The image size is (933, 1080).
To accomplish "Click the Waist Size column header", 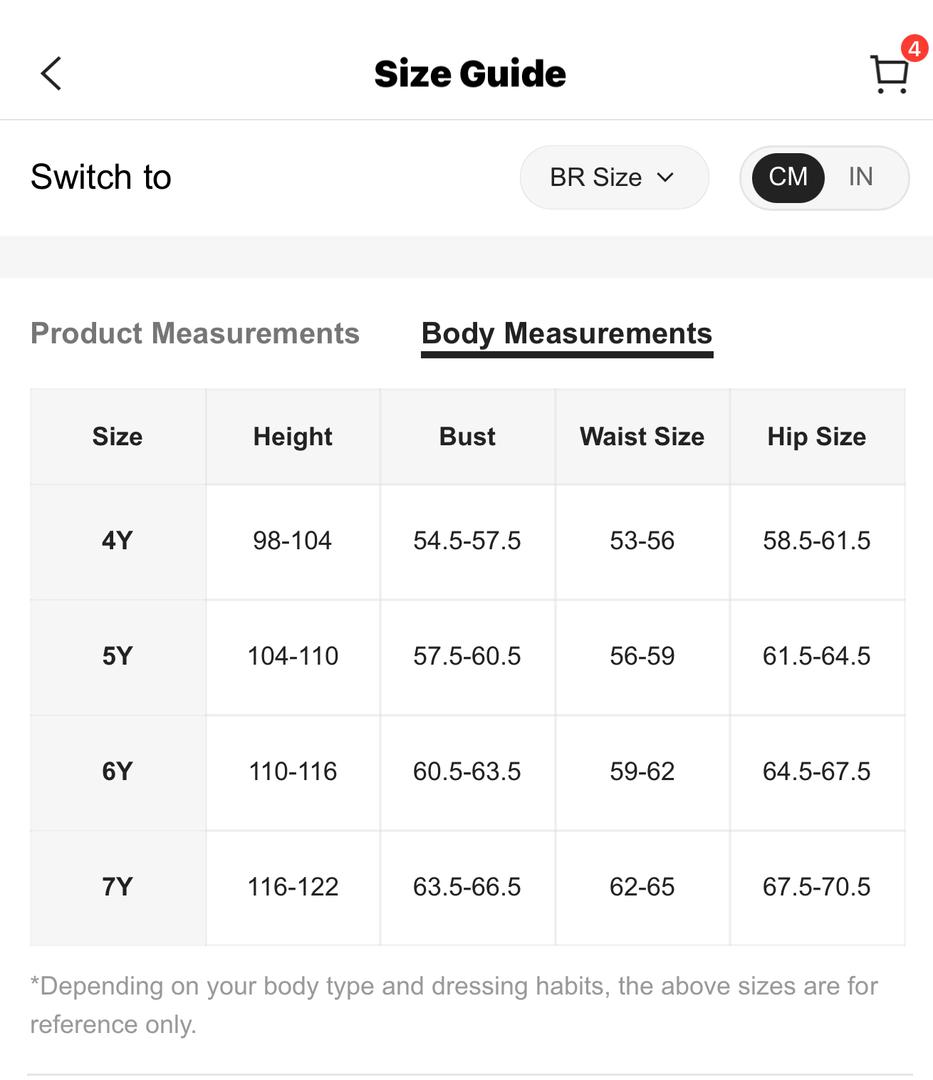I will pyautogui.click(x=642, y=437).
